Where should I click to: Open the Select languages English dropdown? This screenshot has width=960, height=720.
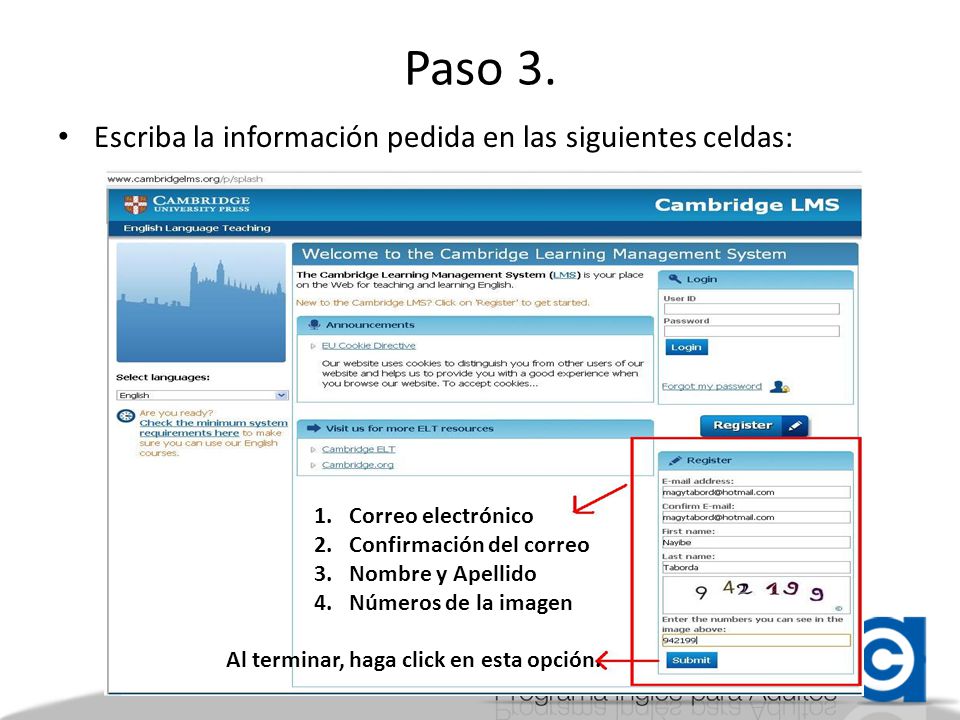pos(202,396)
